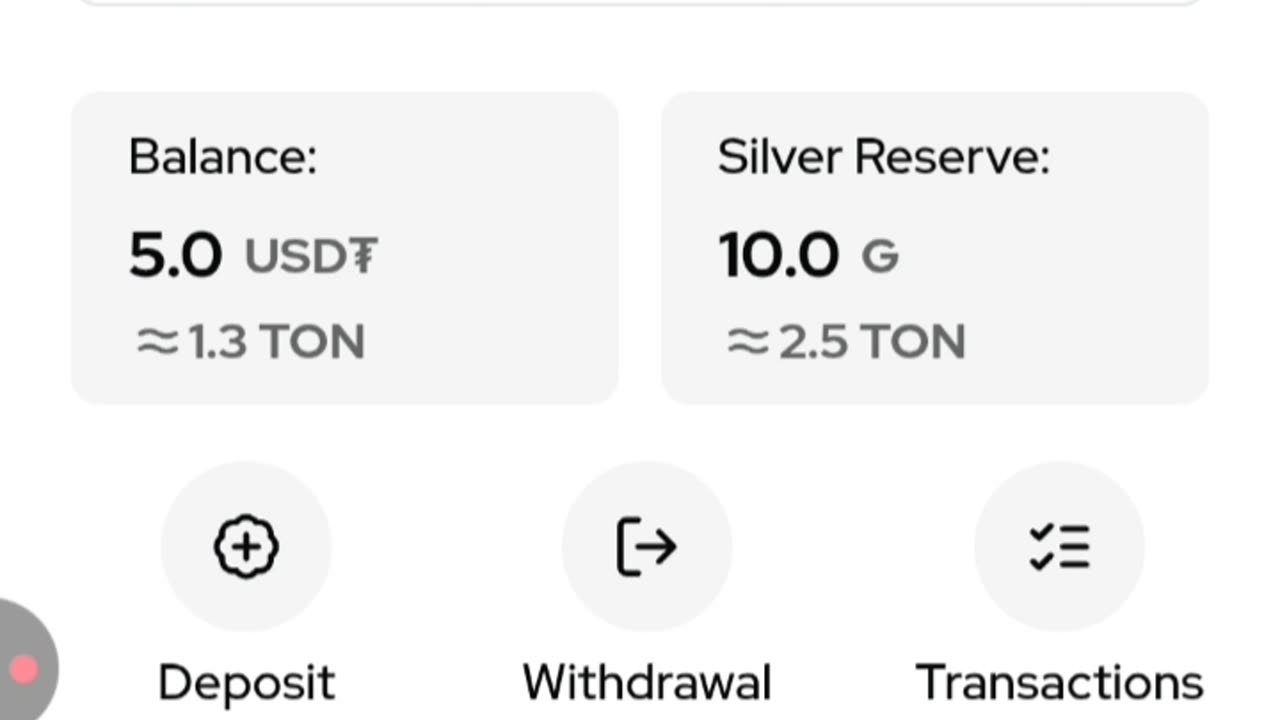Viewport: 1280px width, 720px height.
Task: Click the USDT currency symbol
Action: tap(311, 256)
